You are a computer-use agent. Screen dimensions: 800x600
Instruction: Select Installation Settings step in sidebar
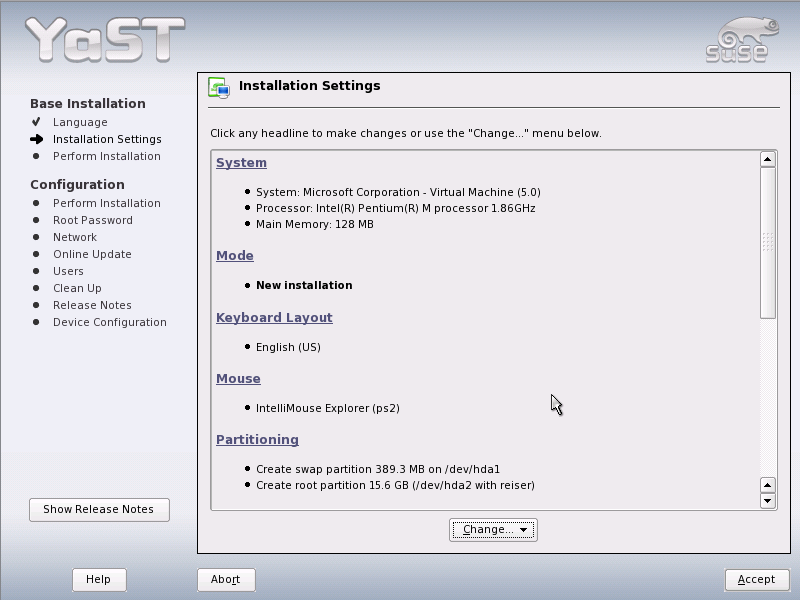click(x=107, y=139)
